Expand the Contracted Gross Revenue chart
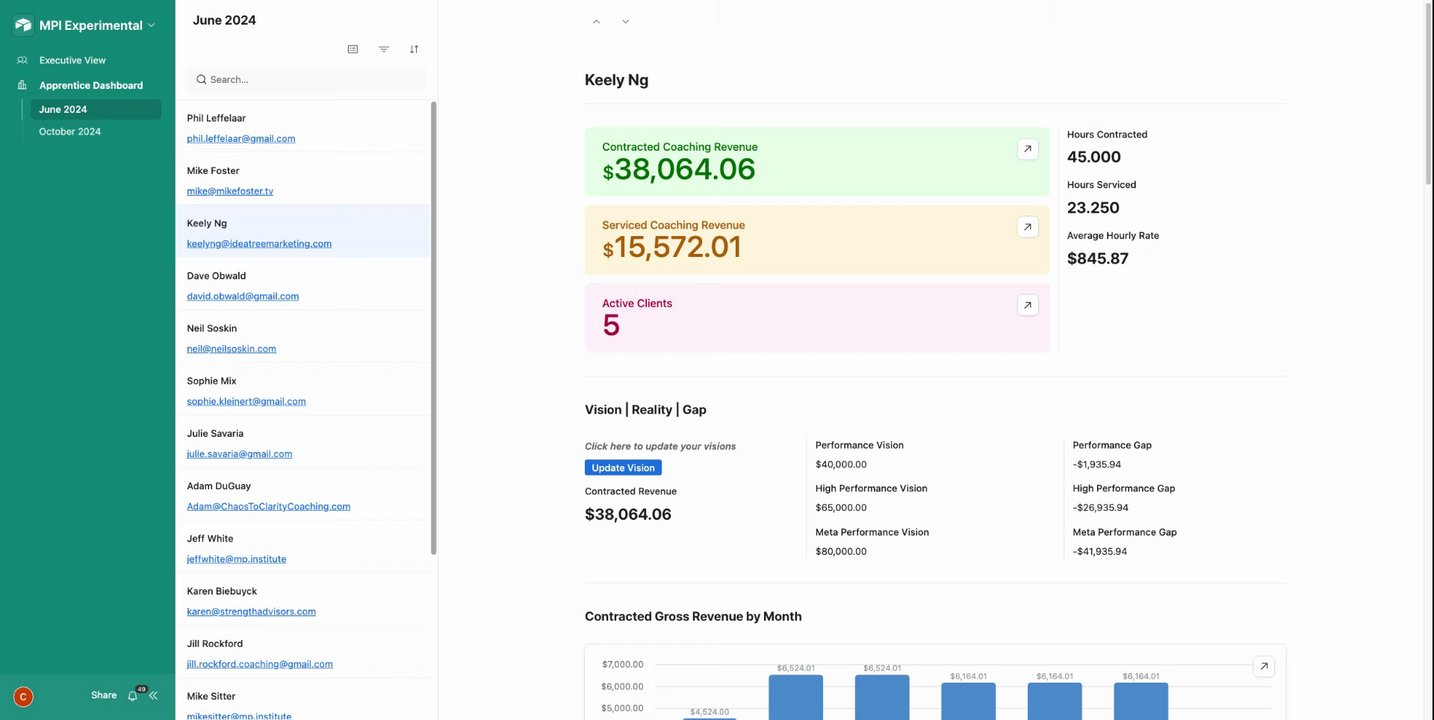 [x=1264, y=666]
